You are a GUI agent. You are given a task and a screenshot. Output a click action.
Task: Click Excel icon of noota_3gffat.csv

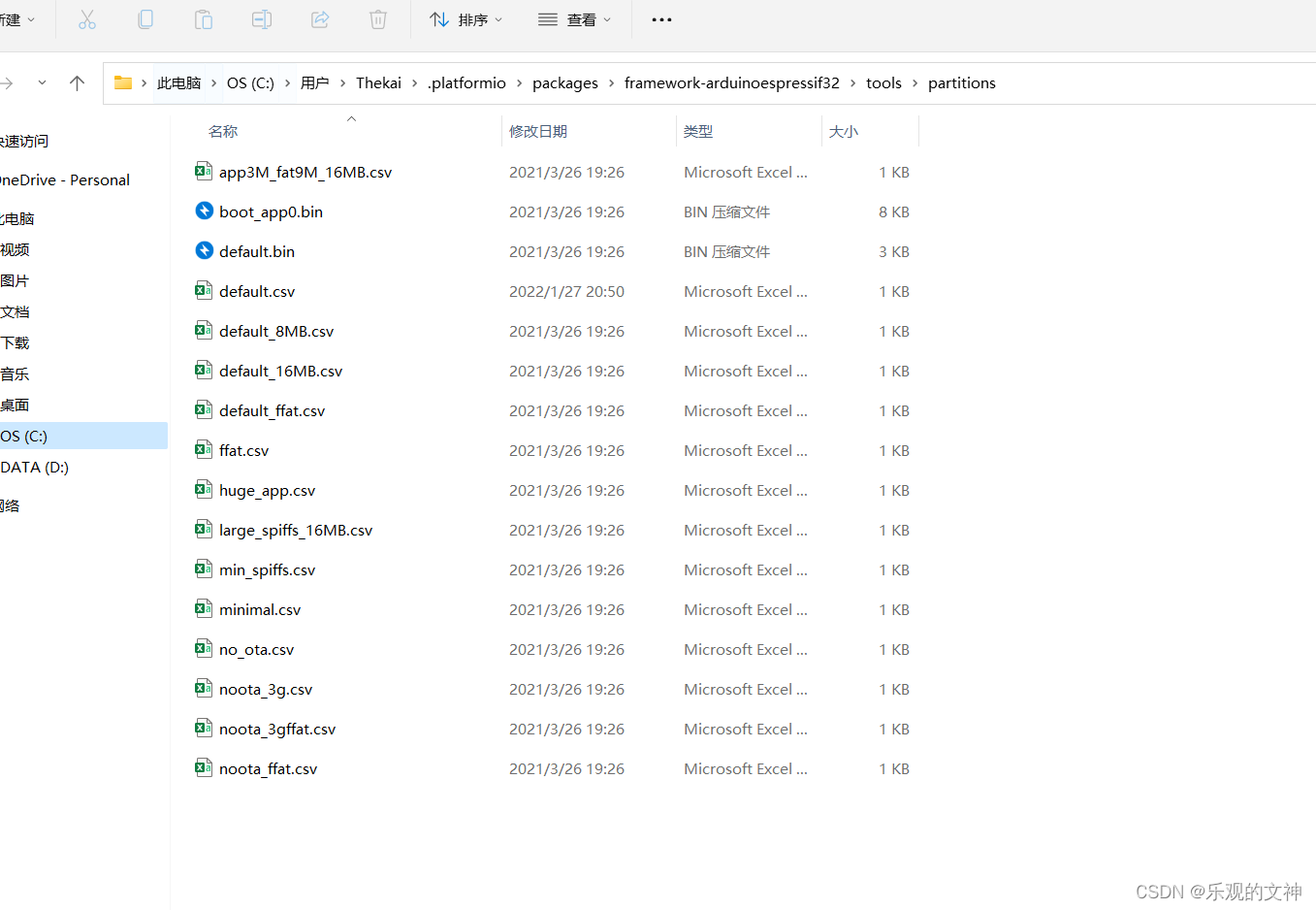(x=204, y=729)
